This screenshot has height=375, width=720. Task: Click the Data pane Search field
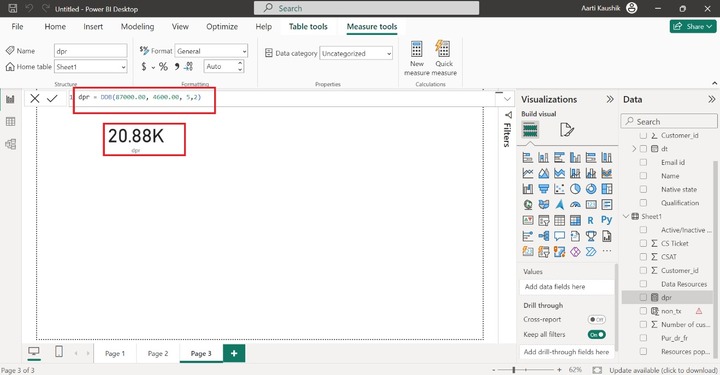click(x=669, y=122)
